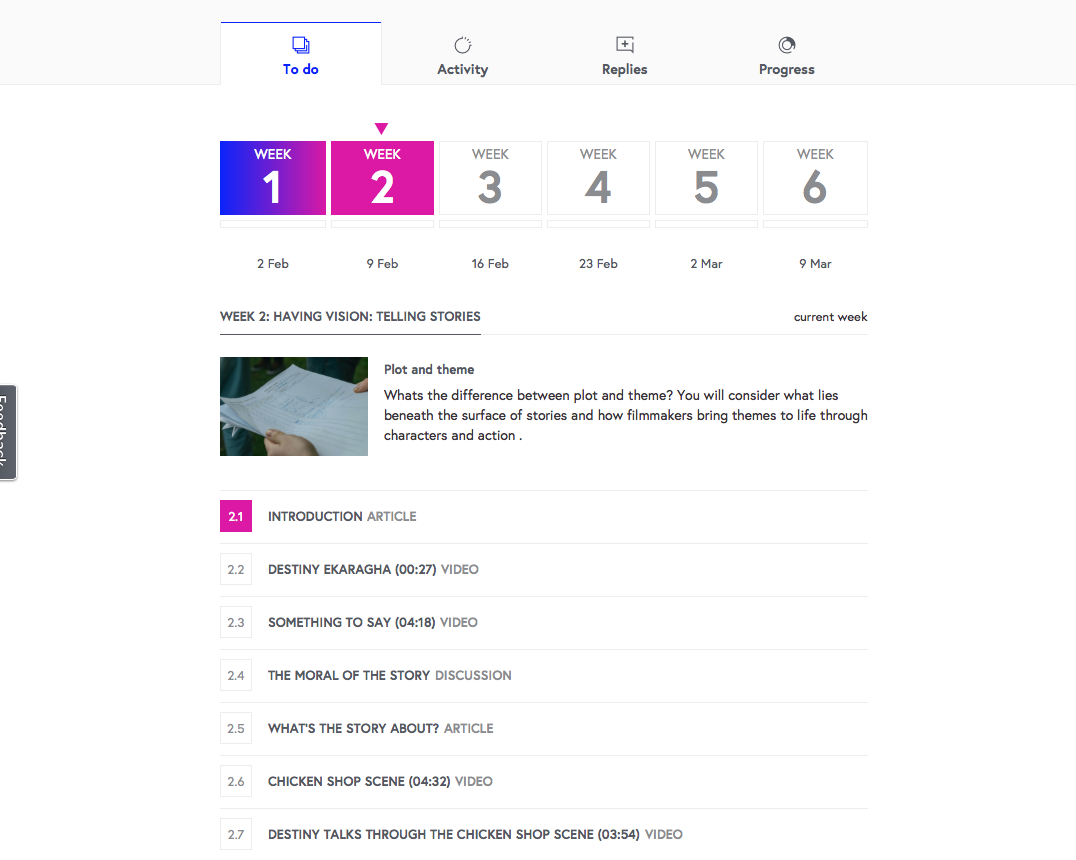Select the 2.1 step number badge
The width and height of the screenshot is (1076, 860).
click(x=235, y=516)
